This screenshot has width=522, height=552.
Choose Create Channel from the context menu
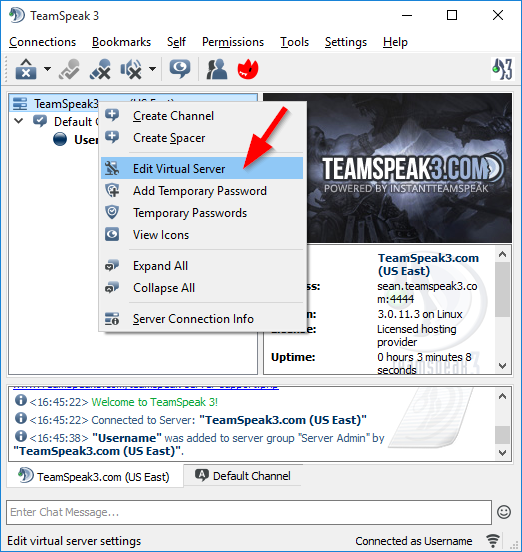coord(202,116)
